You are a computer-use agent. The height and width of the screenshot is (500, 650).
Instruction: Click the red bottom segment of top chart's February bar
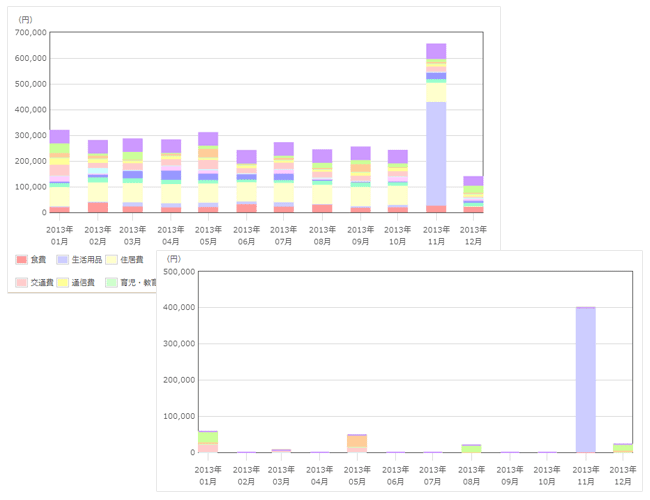[98, 207]
